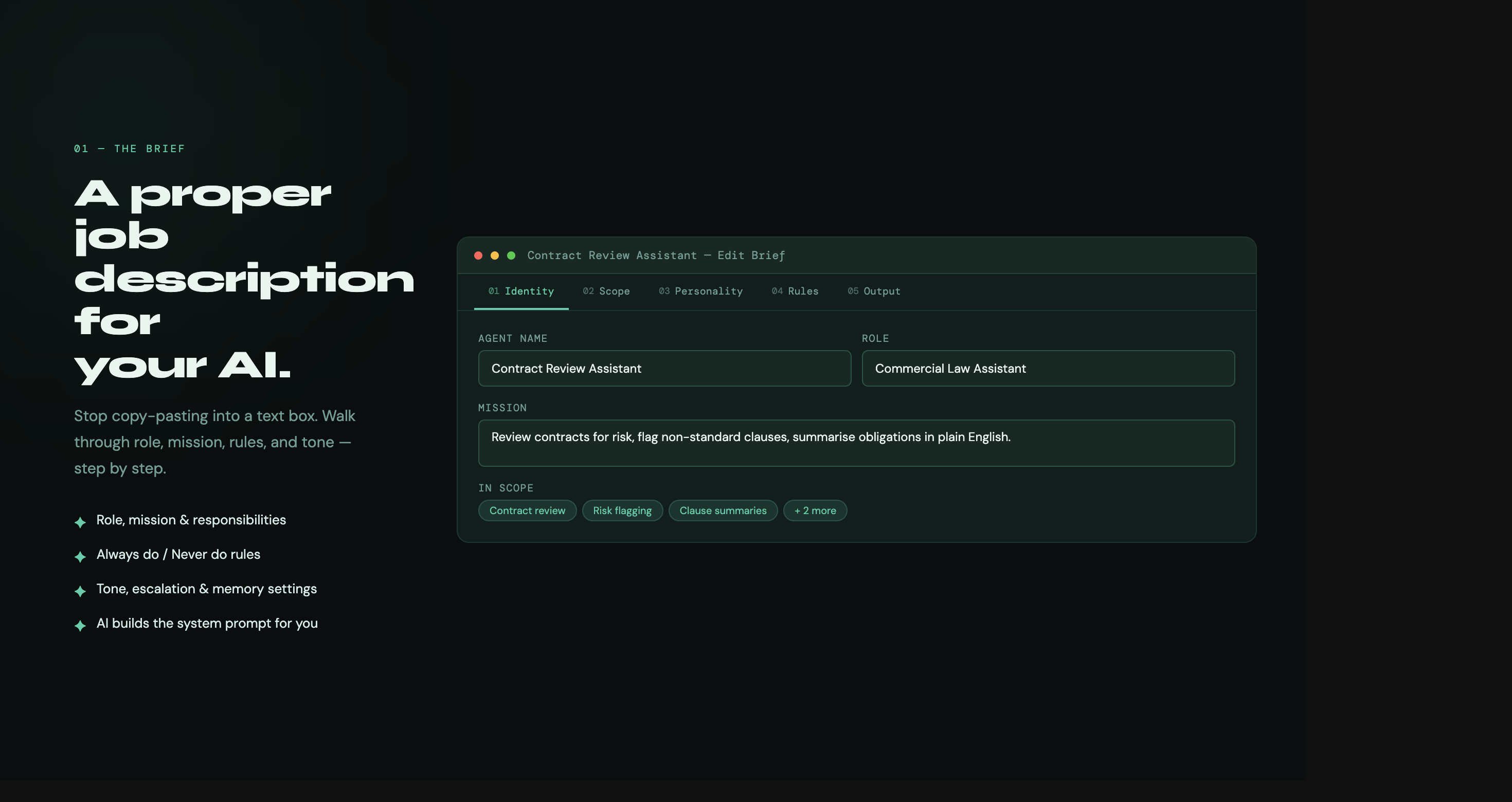This screenshot has width=1512, height=802.
Task: Expand the + 2 more scope chip
Action: click(815, 511)
